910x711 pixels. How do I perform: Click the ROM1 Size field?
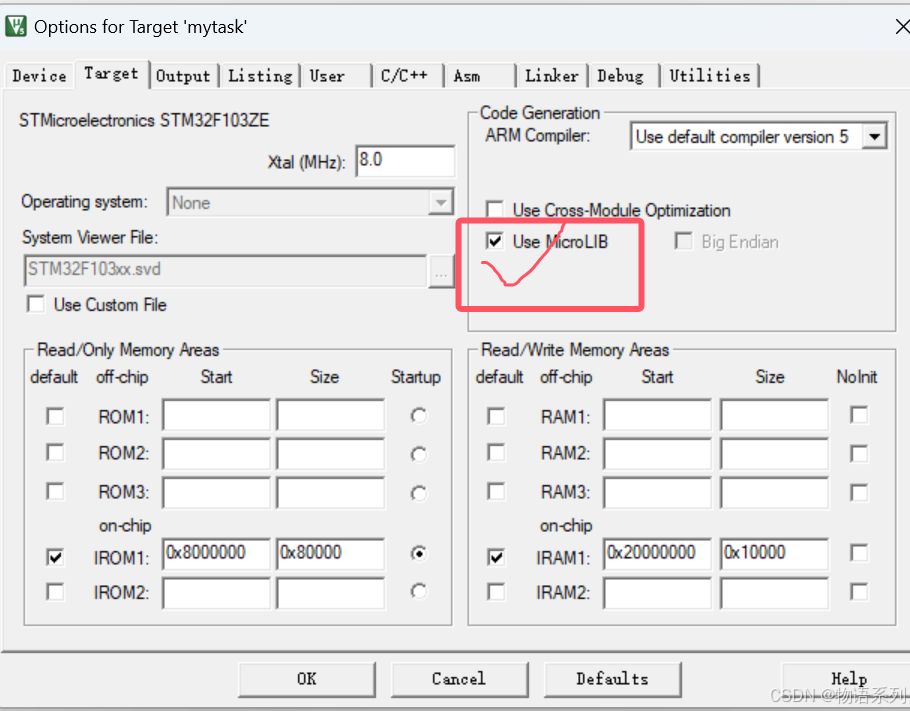point(330,414)
